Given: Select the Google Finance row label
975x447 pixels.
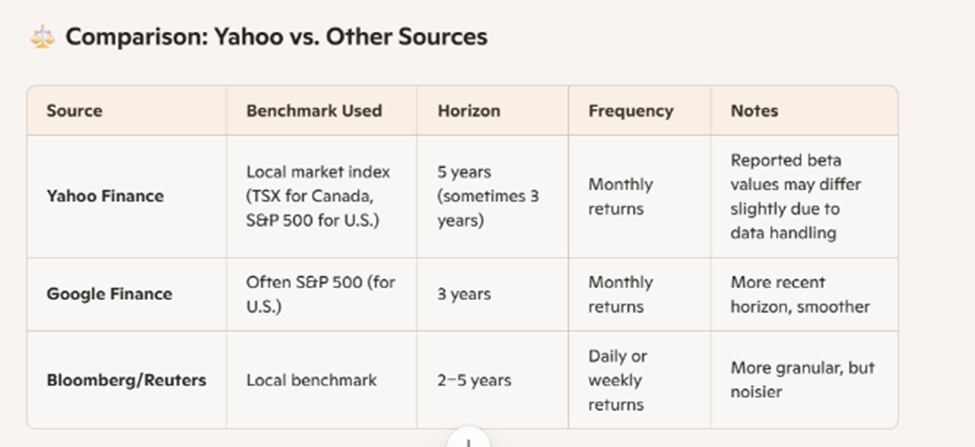Looking at the screenshot, I should pos(109,294).
